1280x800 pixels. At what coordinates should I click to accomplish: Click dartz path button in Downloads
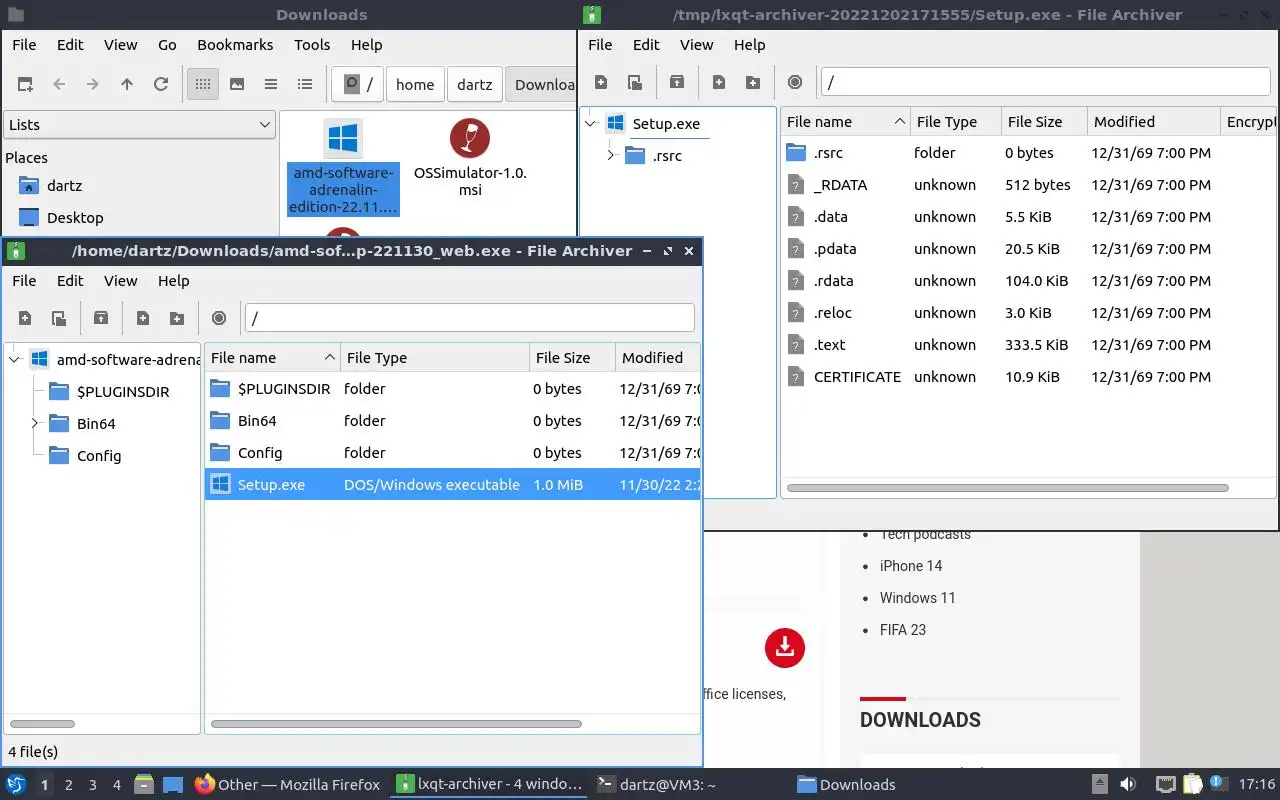[x=474, y=85]
